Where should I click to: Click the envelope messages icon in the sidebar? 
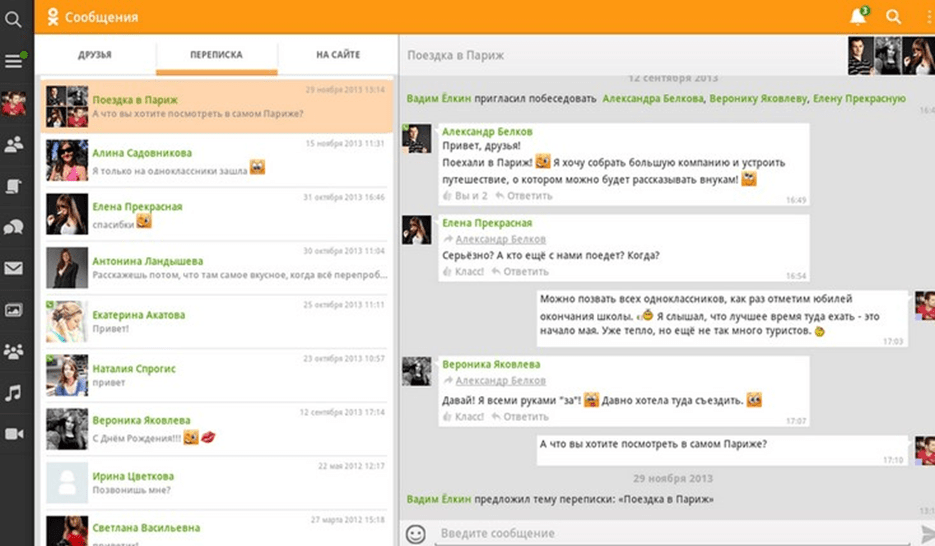point(14,268)
